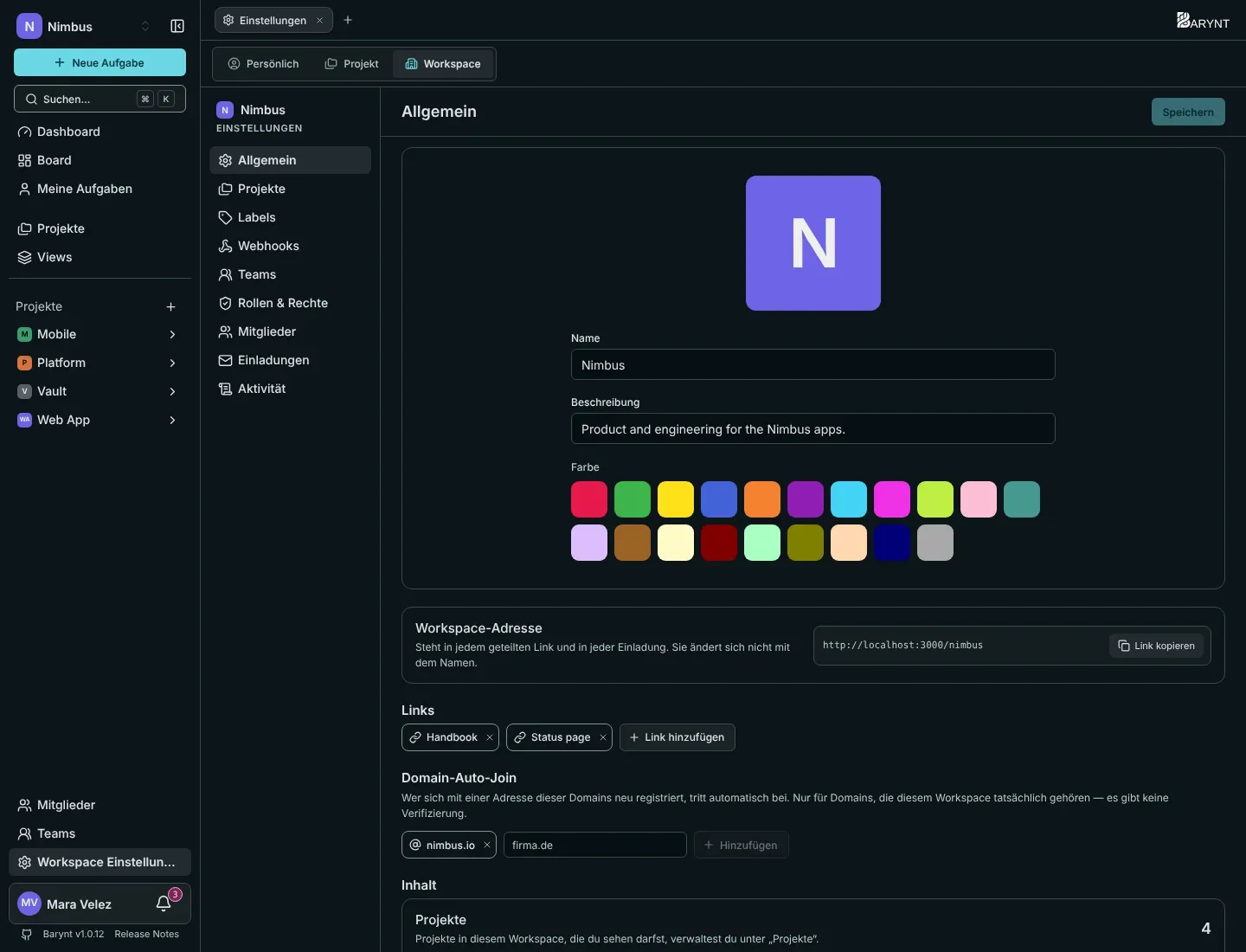
Task: Open the Board view
Action: click(x=100, y=160)
